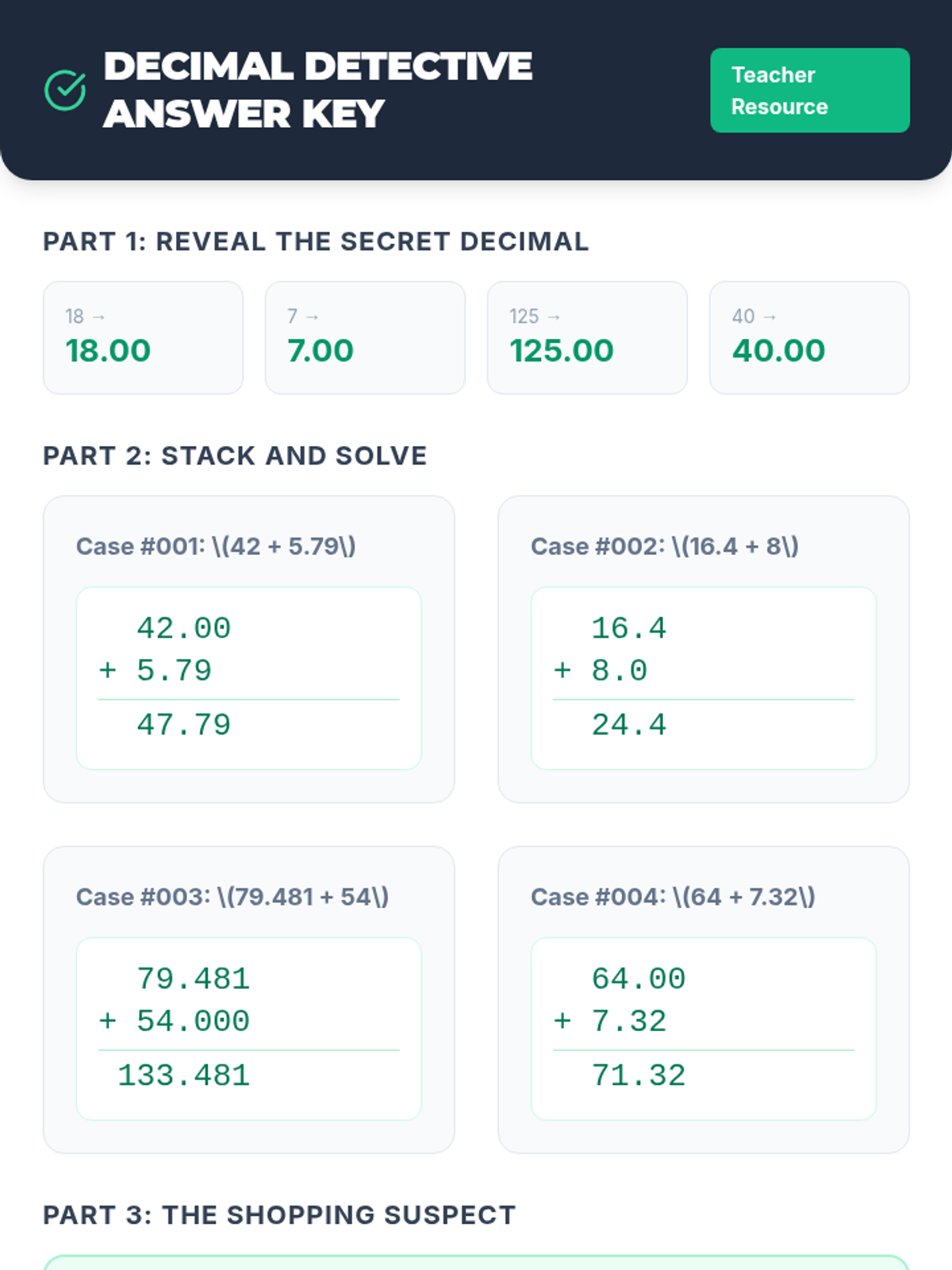
Task: Click the Part 1 Reveal Secret Decimal heading
Action: (x=316, y=241)
